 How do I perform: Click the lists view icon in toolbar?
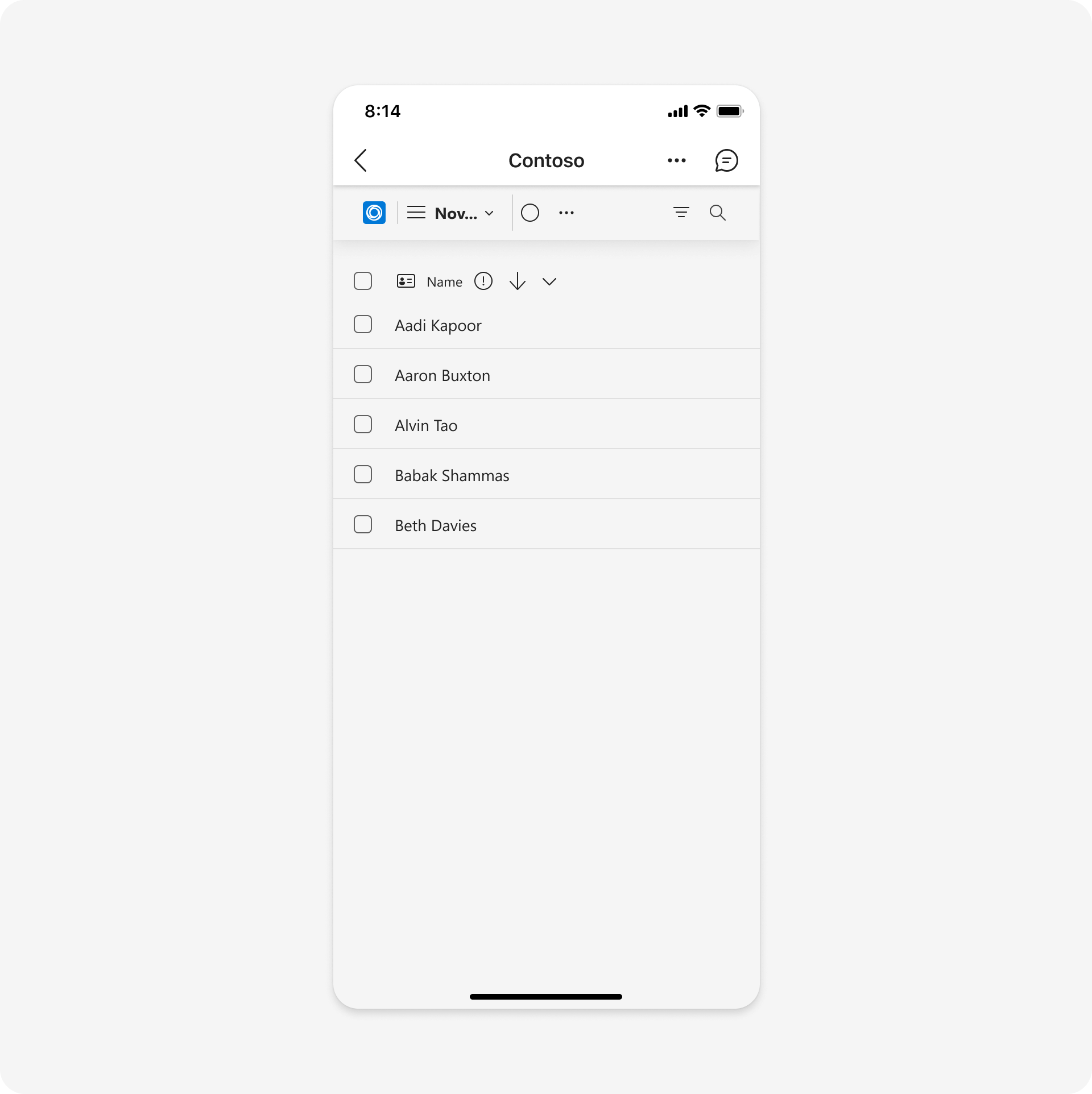(x=415, y=212)
